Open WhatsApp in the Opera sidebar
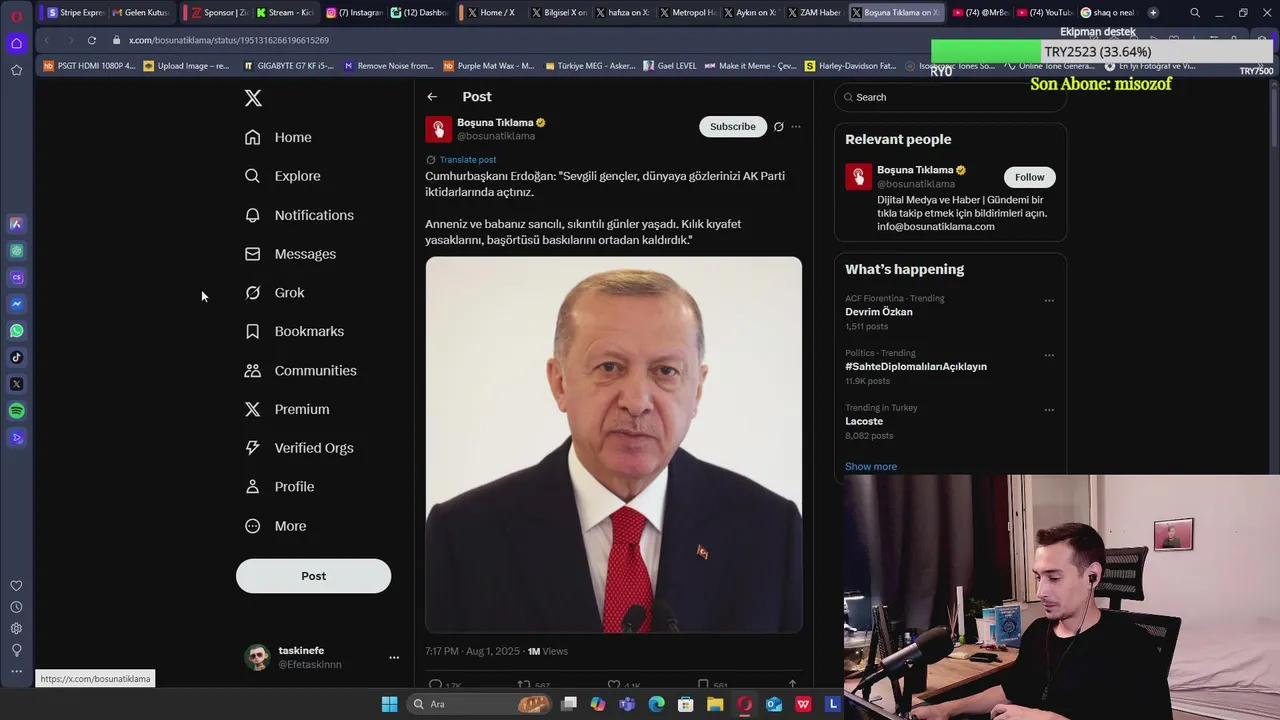 tap(16, 331)
